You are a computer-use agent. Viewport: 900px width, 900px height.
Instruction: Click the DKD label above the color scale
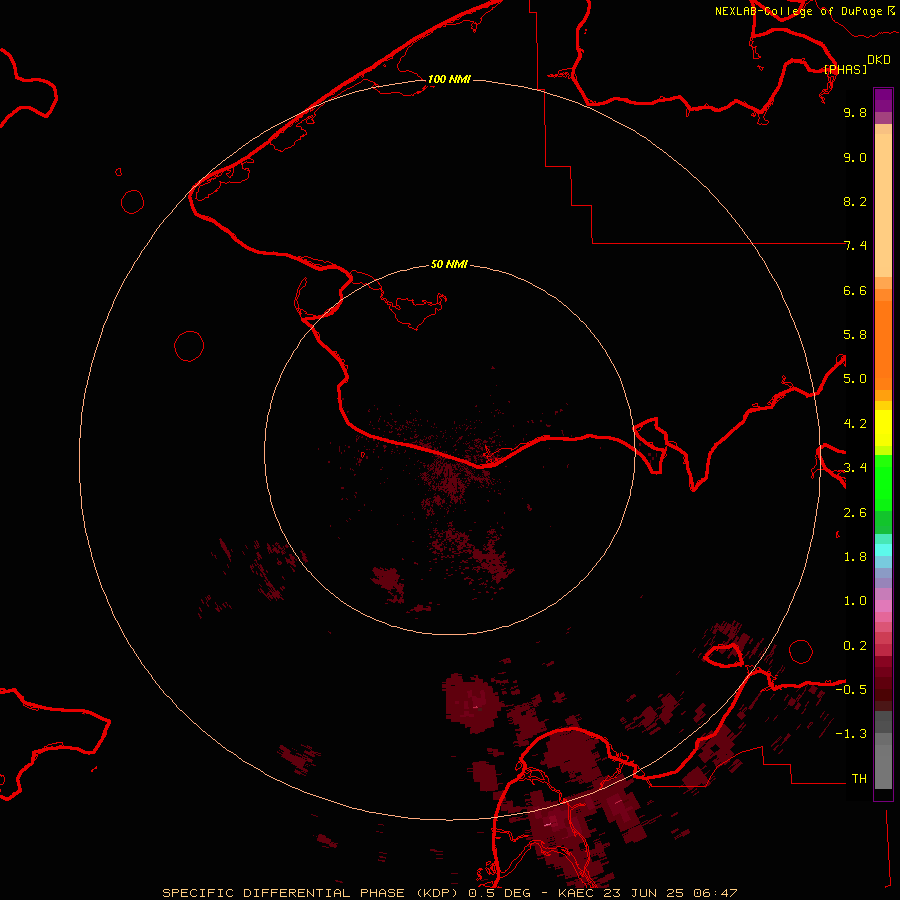tap(879, 60)
